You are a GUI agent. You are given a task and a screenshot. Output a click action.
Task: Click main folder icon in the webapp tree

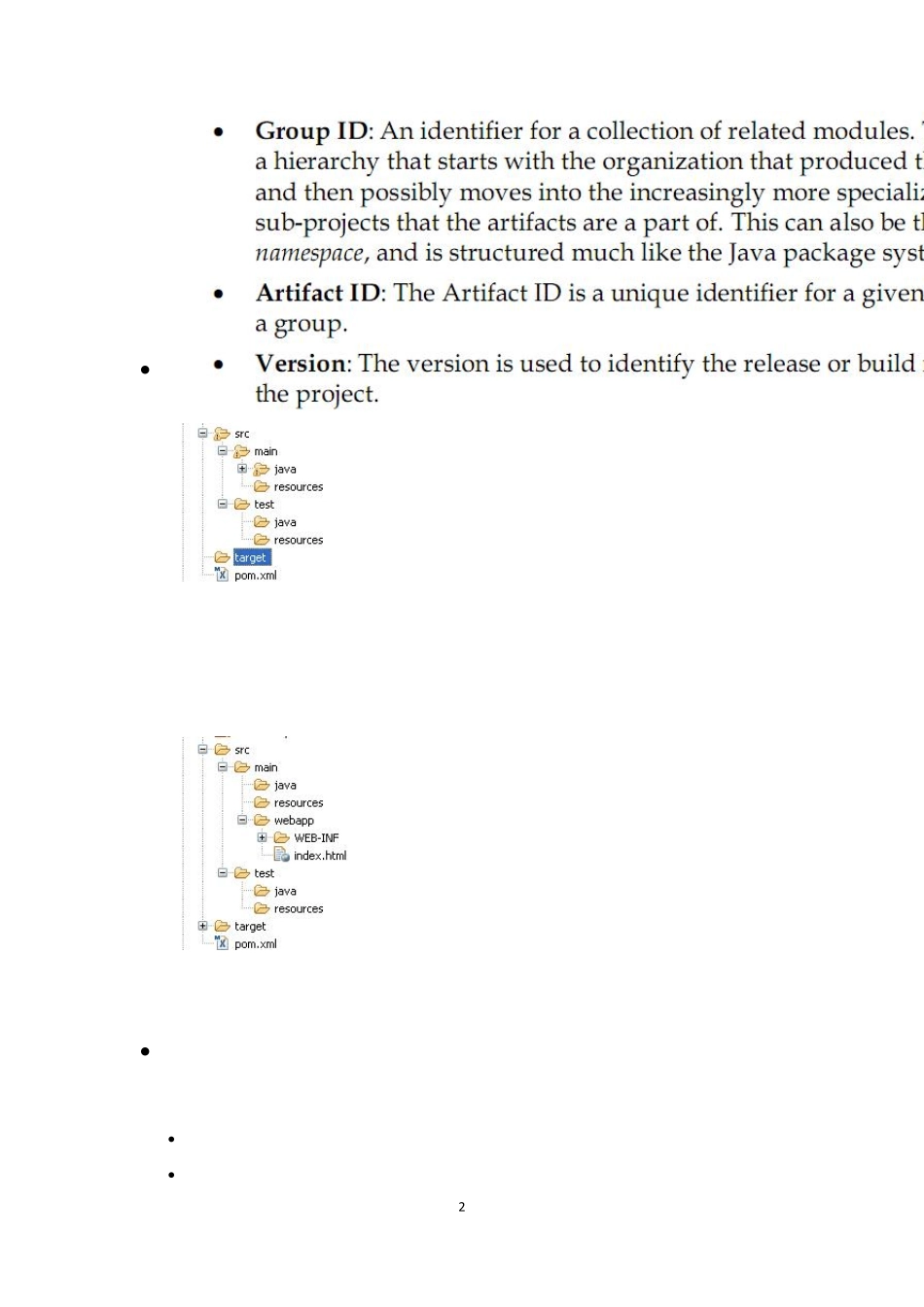coord(241,767)
